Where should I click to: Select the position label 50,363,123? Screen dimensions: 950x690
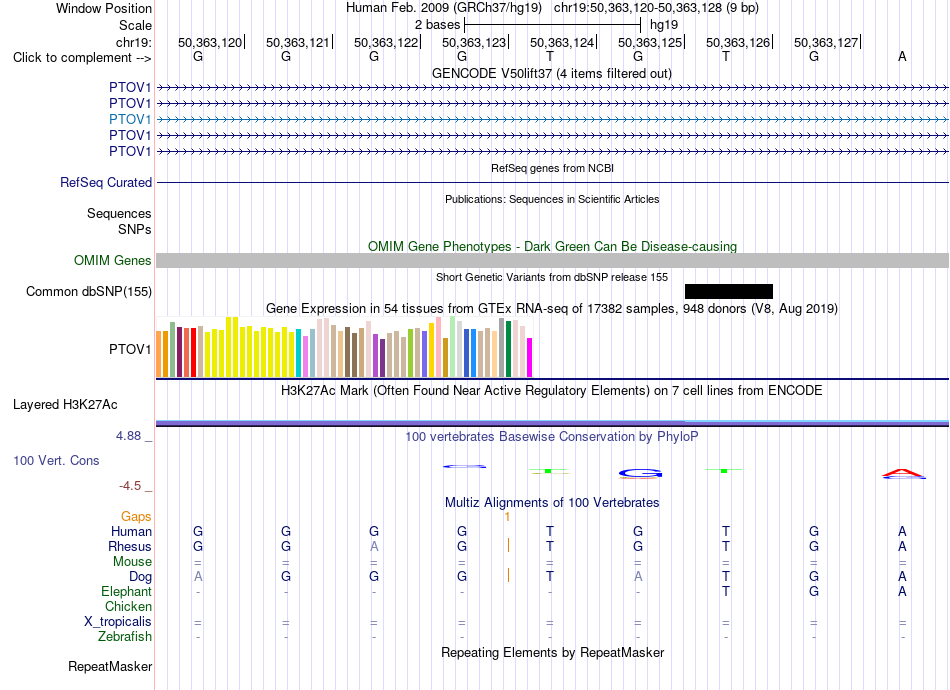pos(474,42)
